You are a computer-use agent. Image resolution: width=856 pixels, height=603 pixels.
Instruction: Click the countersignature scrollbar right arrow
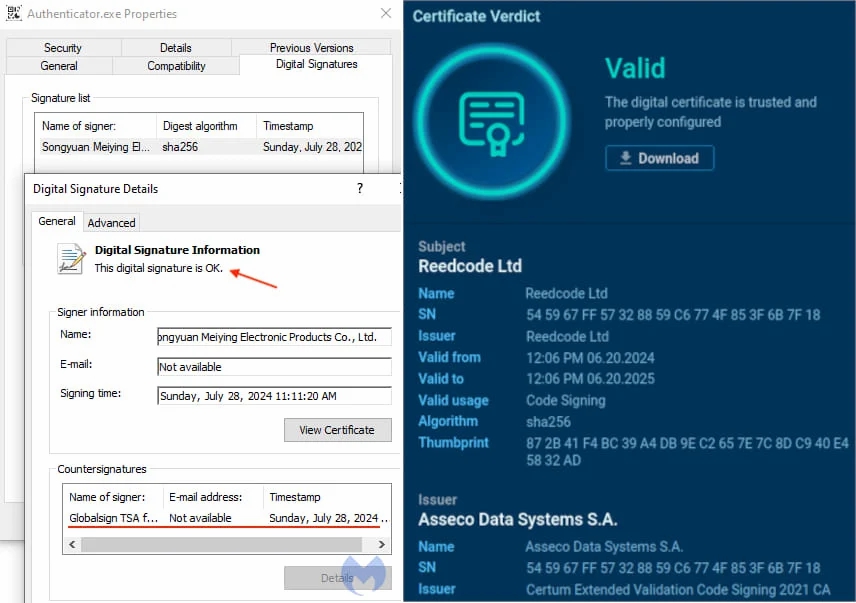tap(382, 545)
